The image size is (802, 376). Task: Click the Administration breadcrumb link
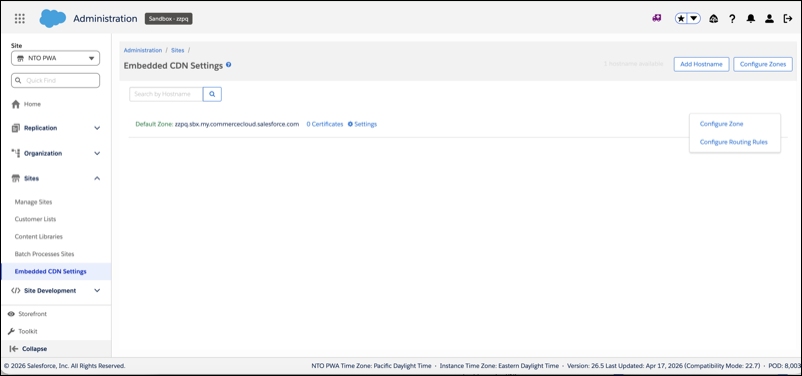tap(143, 50)
